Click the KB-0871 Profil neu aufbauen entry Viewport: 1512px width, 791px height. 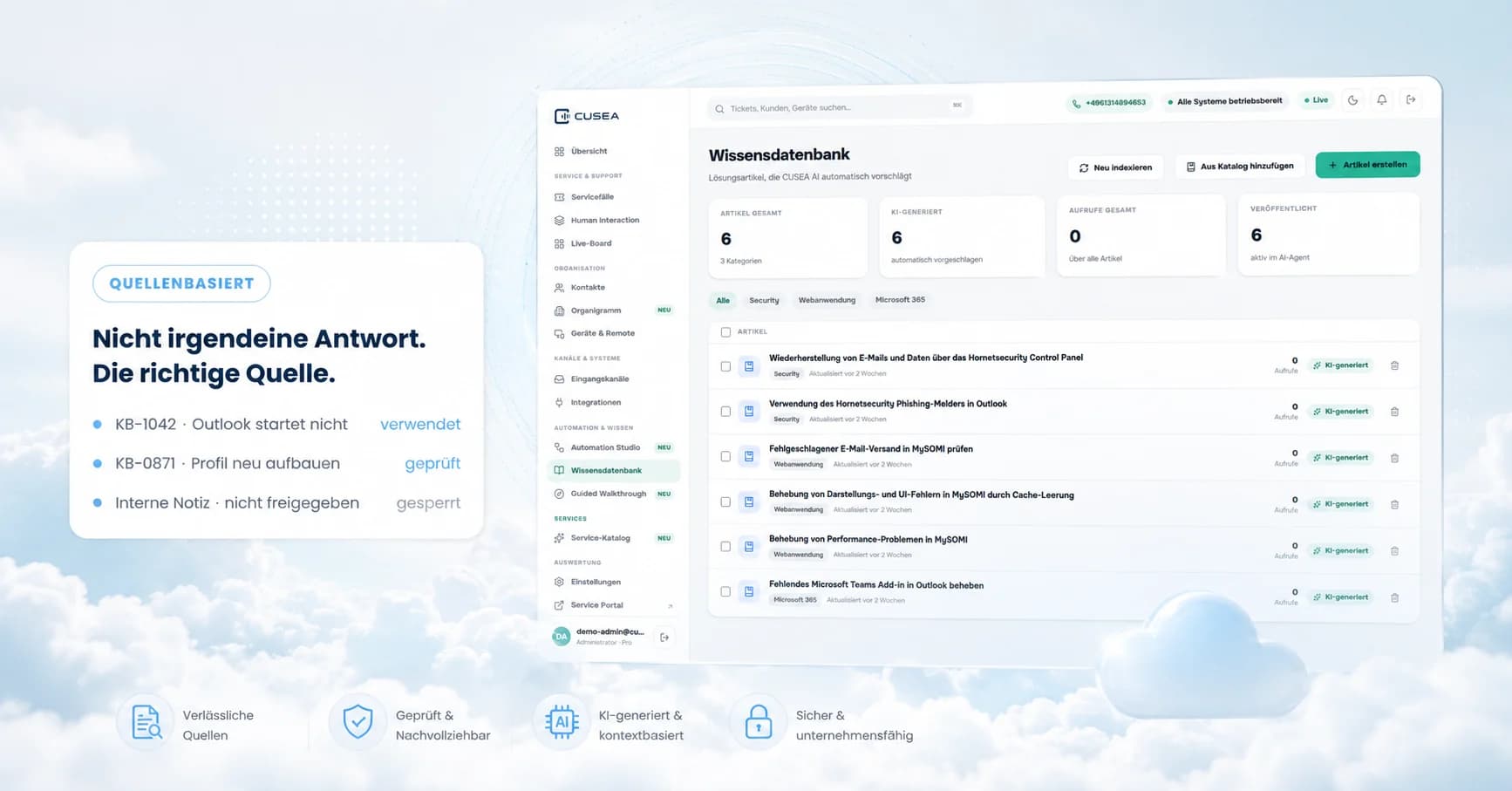[277, 464]
